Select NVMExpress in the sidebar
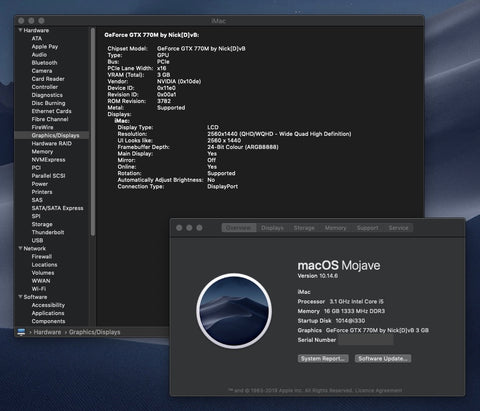 48,160
